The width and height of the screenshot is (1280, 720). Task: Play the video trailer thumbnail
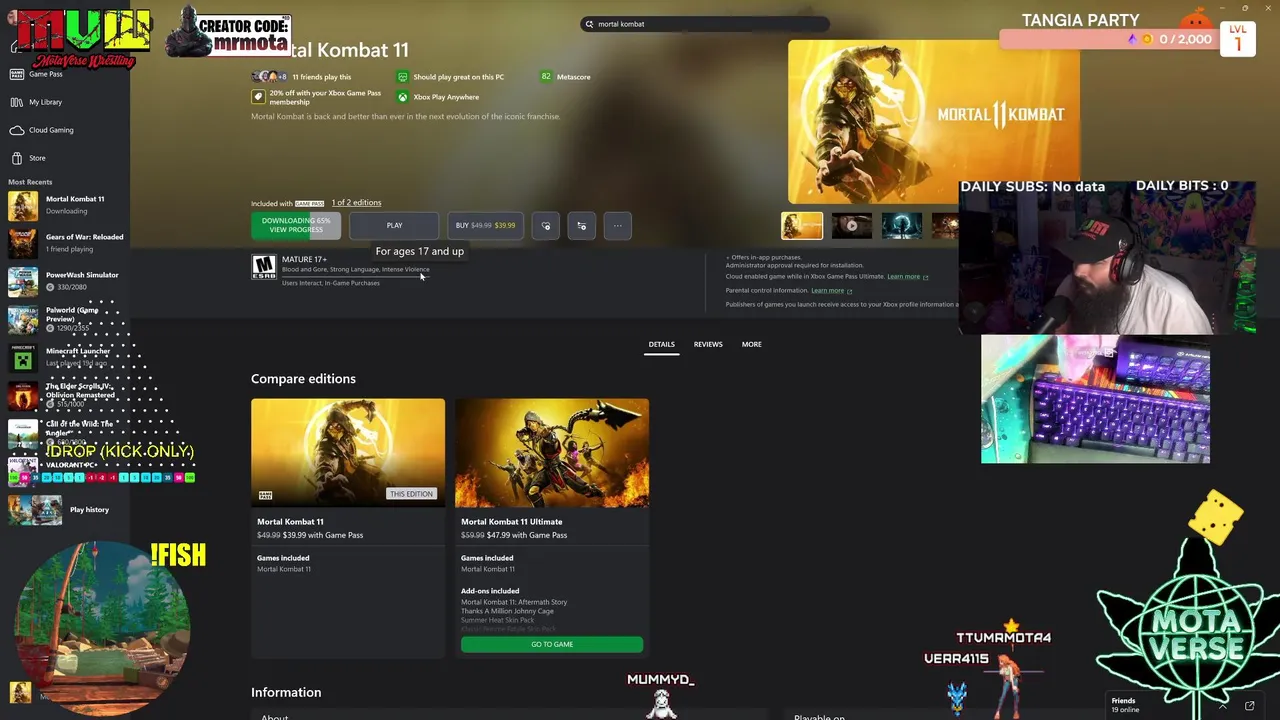click(852, 226)
